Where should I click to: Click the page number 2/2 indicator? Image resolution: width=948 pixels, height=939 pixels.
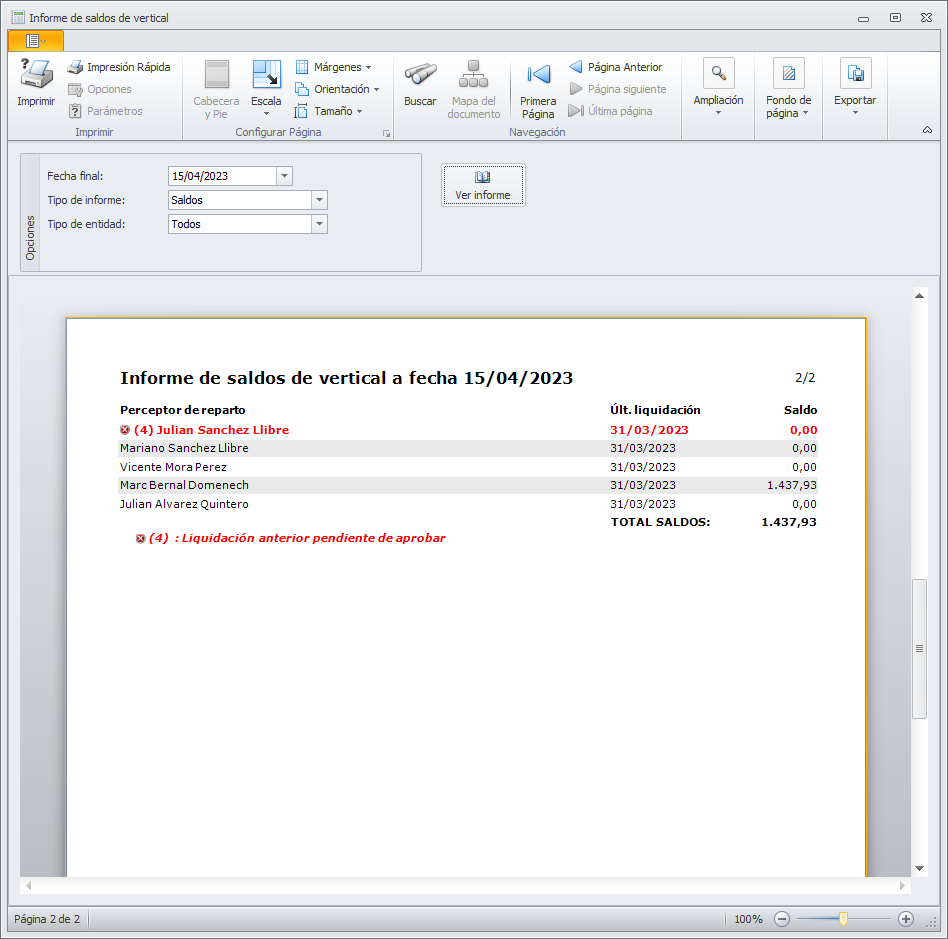point(805,378)
